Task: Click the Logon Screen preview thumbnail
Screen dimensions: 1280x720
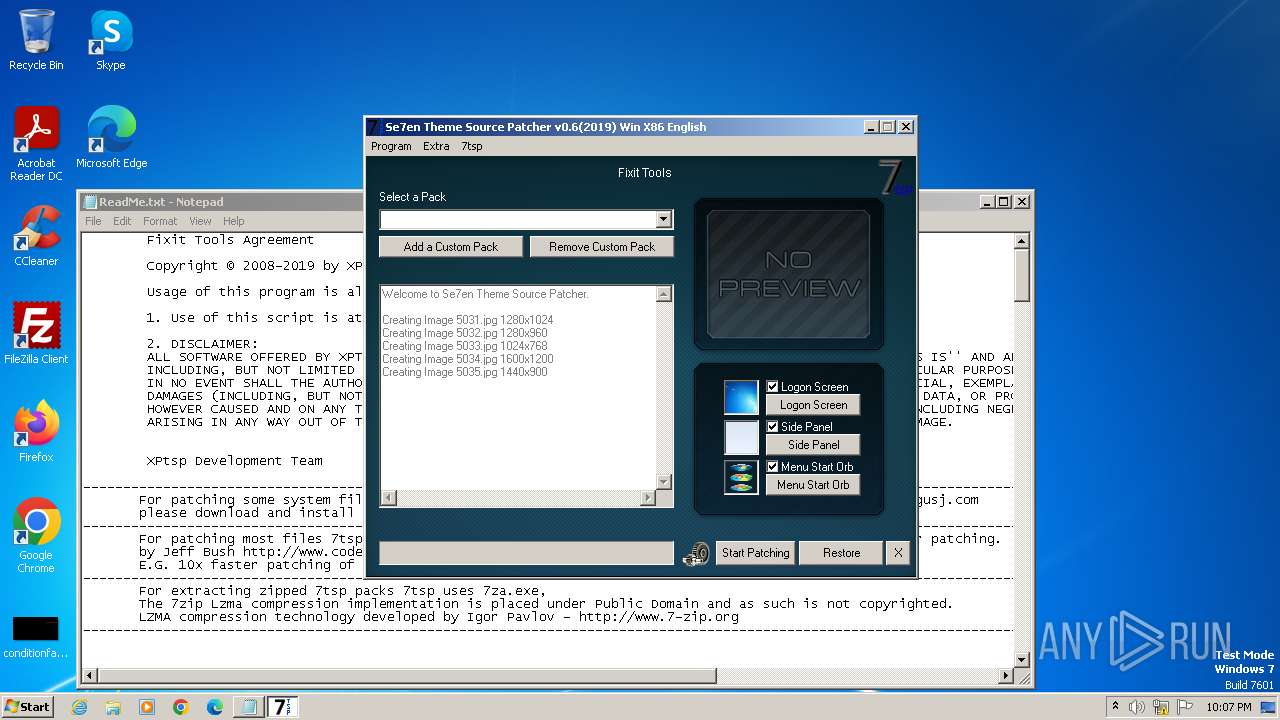Action: point(742,397)
